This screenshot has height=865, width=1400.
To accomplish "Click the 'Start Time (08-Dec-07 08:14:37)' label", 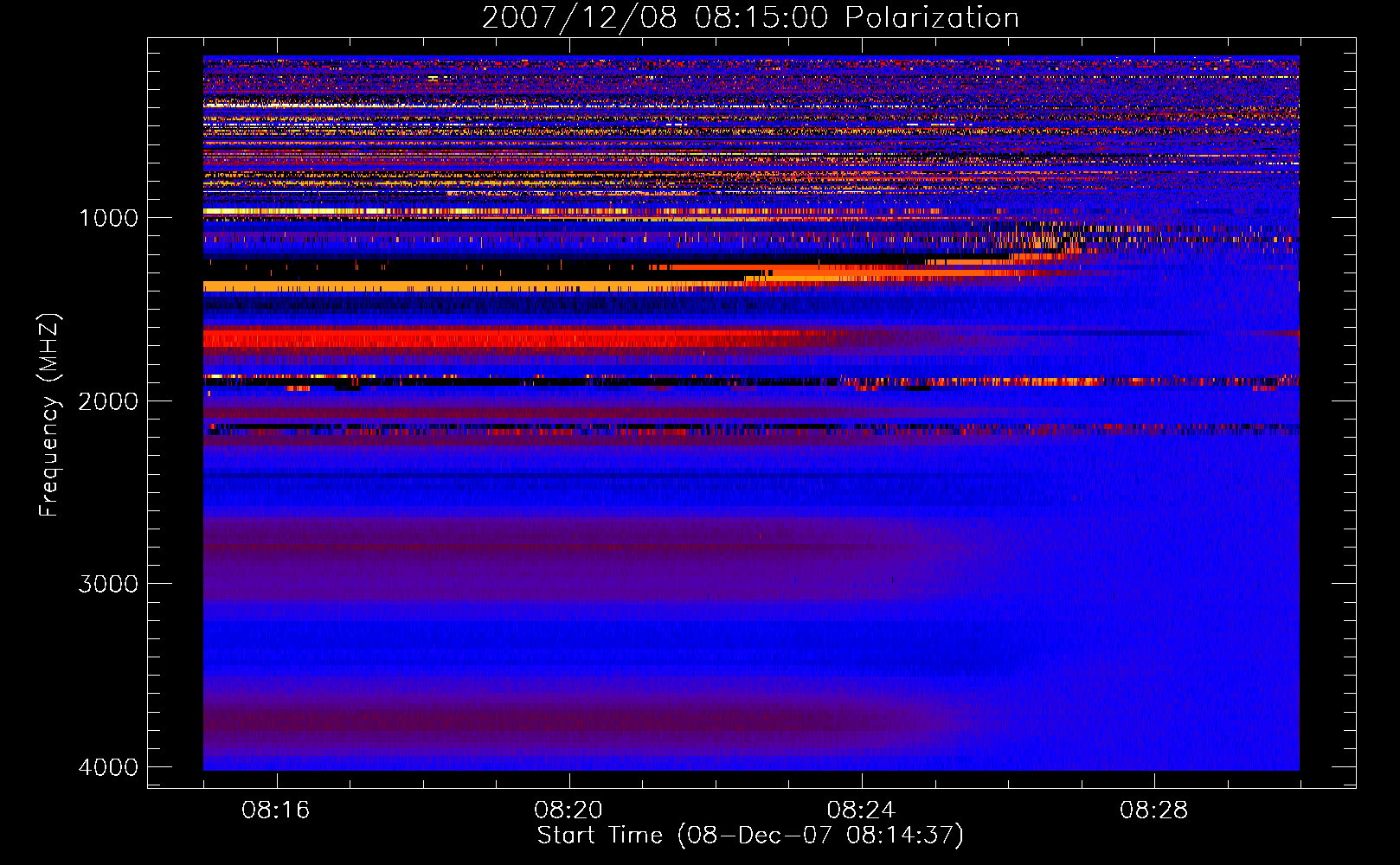I will (750, 836).
